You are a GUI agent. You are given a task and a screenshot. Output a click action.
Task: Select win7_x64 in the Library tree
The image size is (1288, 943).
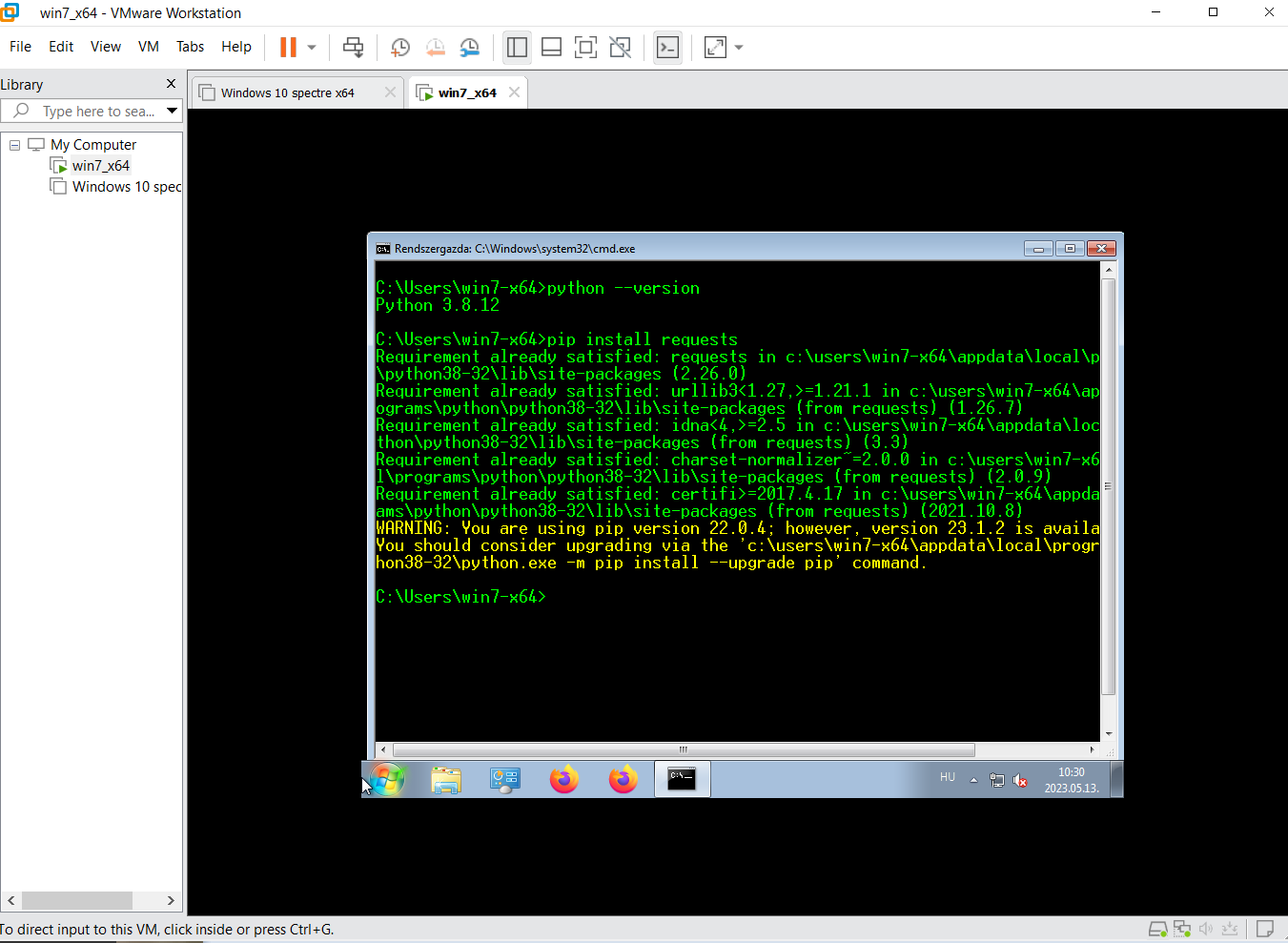(x=100, y=166)
